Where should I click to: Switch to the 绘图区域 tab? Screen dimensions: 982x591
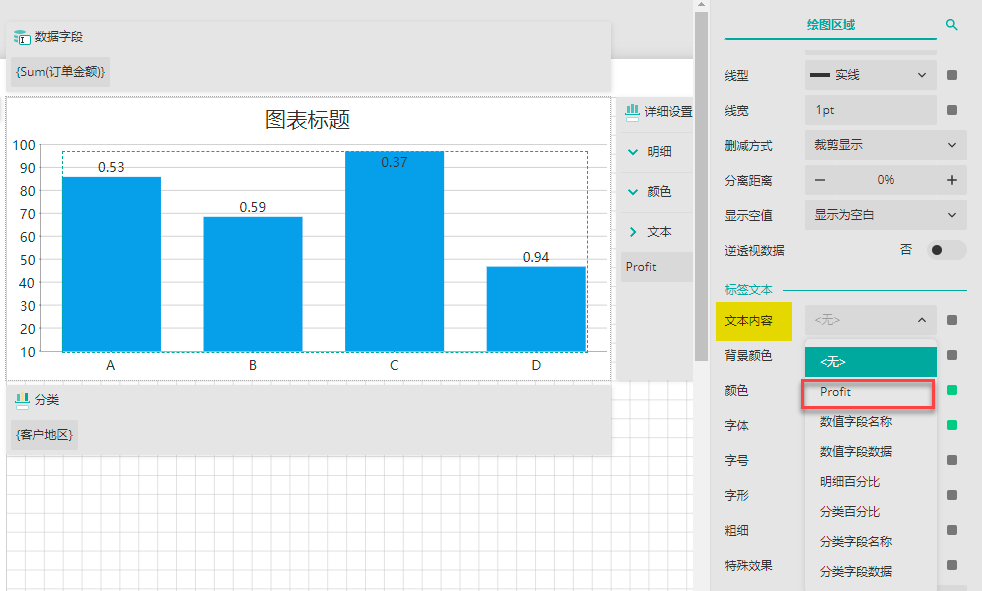pyautogui.click(x=830, y=25)
